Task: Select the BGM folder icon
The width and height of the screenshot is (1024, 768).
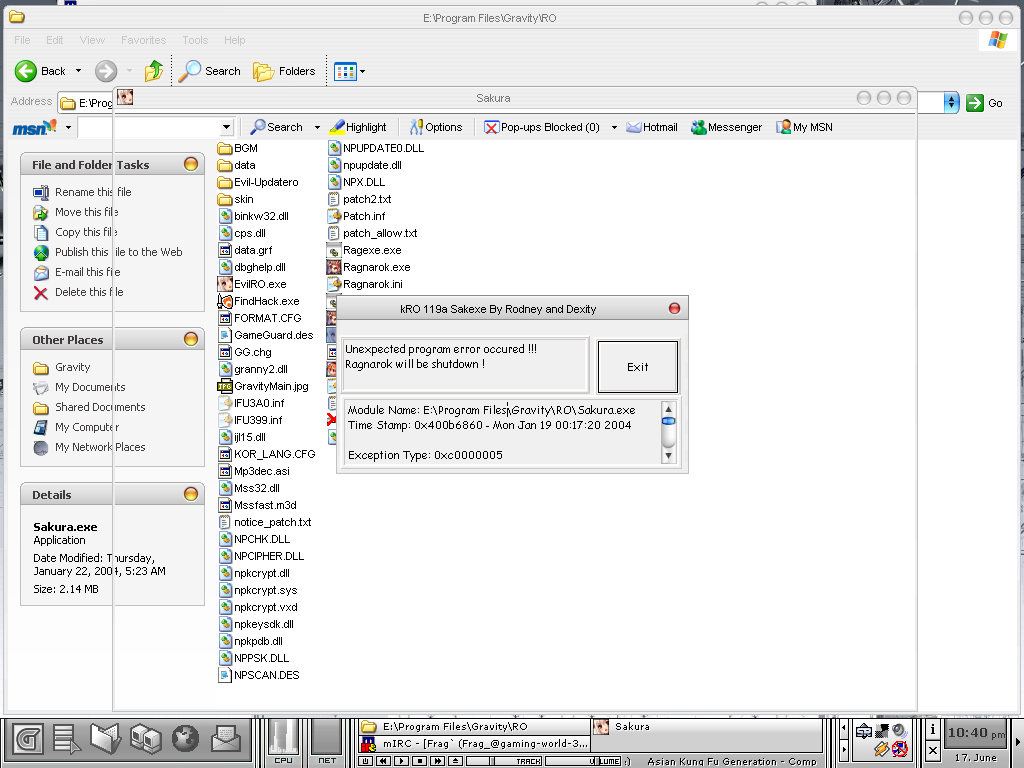Action: point(225,148)
